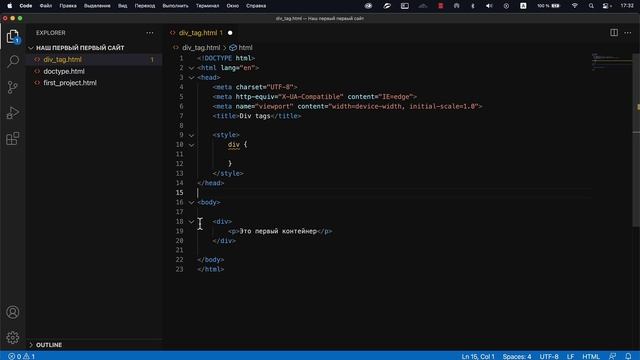Open the Source Control view

point(13,87)
